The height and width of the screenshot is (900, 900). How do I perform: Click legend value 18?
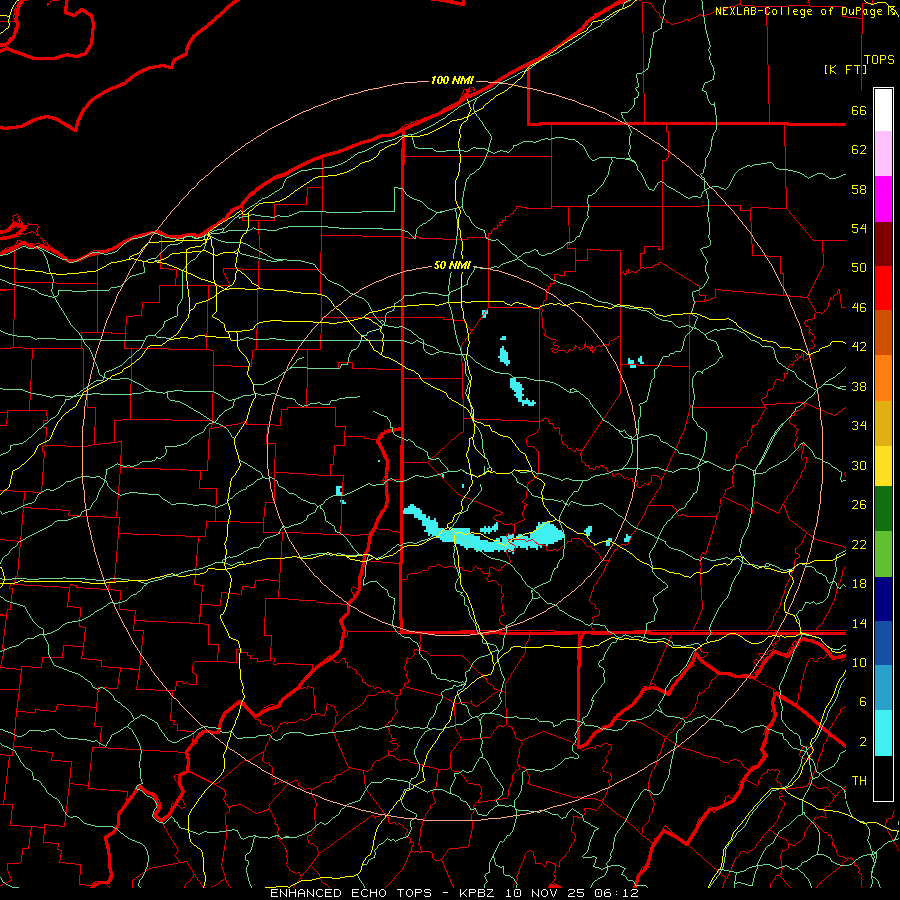(x=859, y=584)
